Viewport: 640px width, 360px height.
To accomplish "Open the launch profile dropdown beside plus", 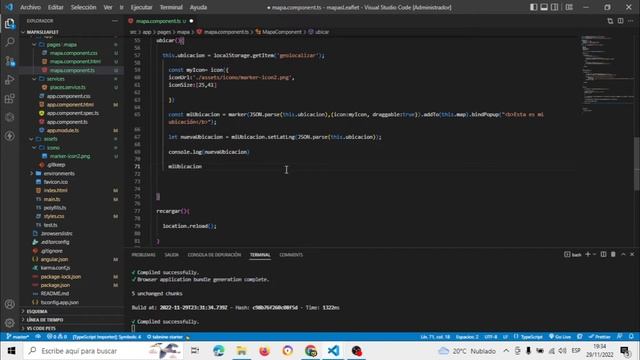I will [594, 254].
